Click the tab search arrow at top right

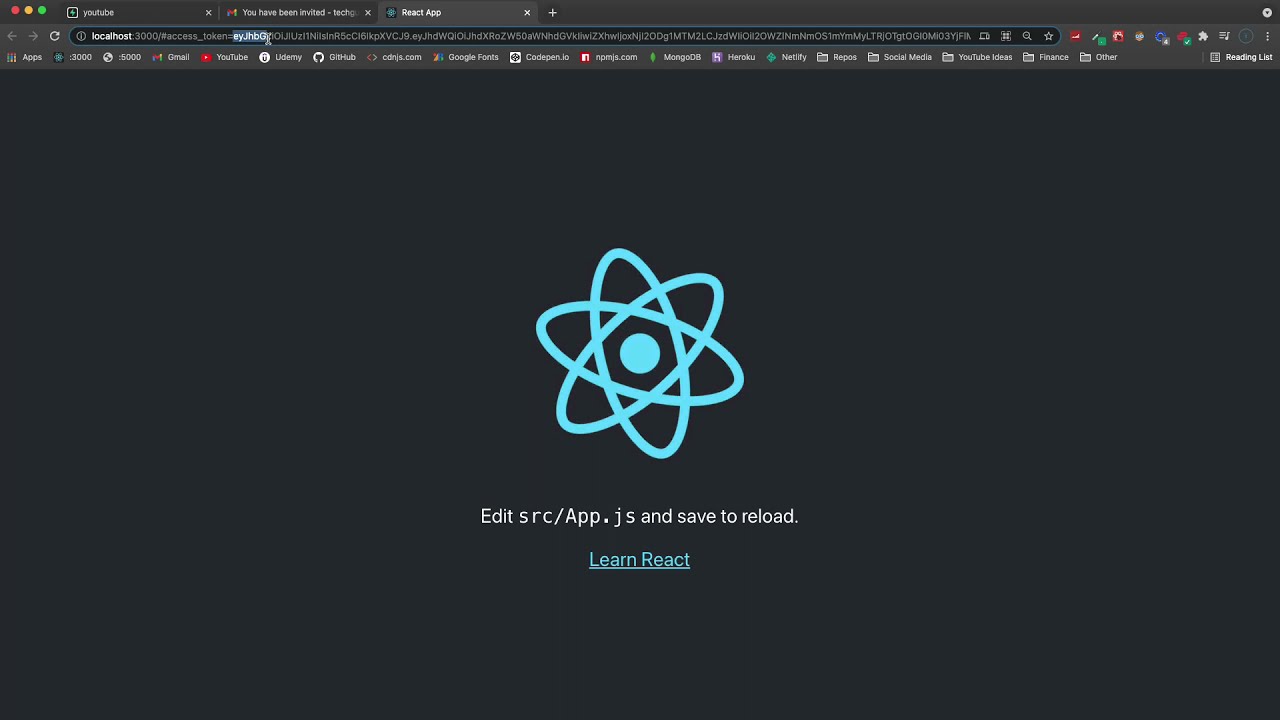pyautogui.click(x=1267, y=13)
